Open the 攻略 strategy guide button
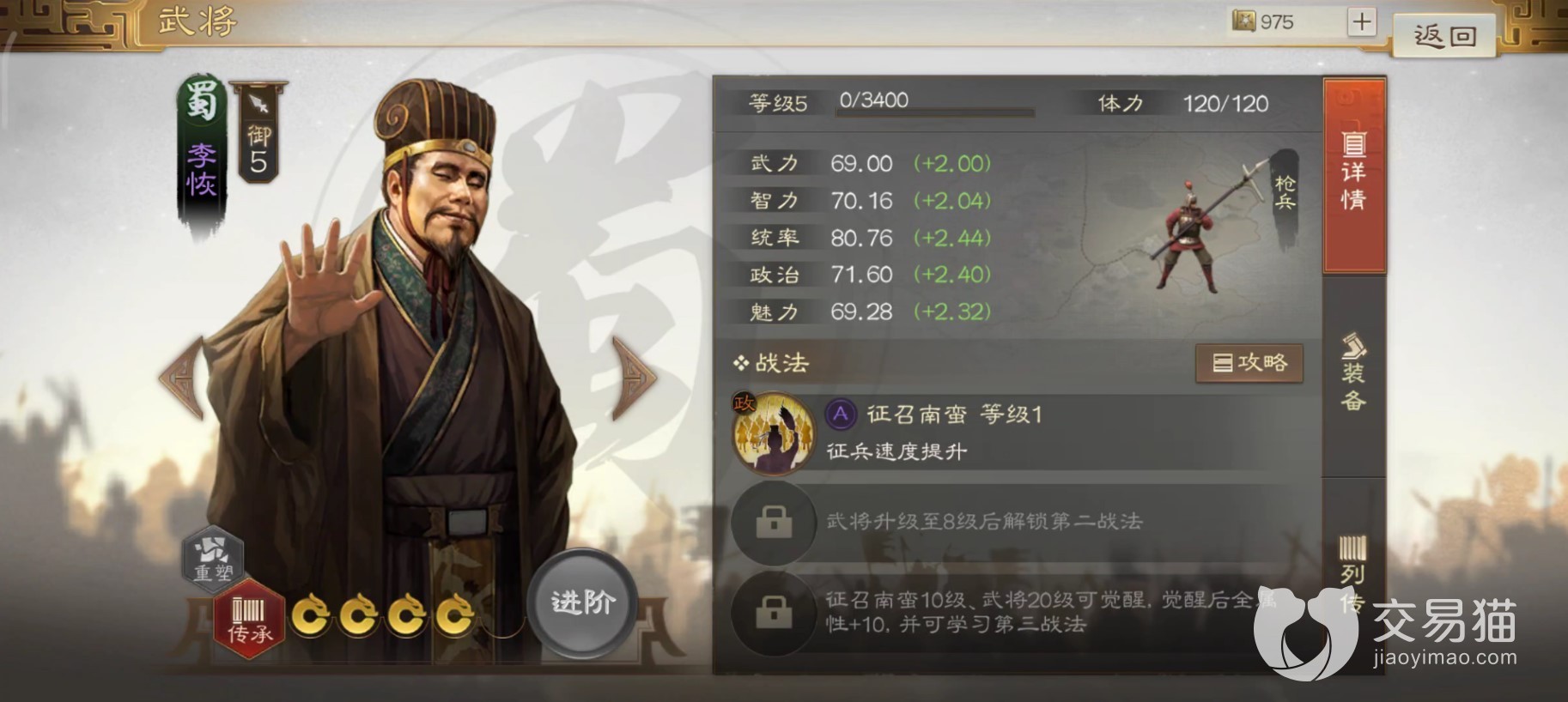The height and width of the screenshot is (702, 1568). 1249,364
